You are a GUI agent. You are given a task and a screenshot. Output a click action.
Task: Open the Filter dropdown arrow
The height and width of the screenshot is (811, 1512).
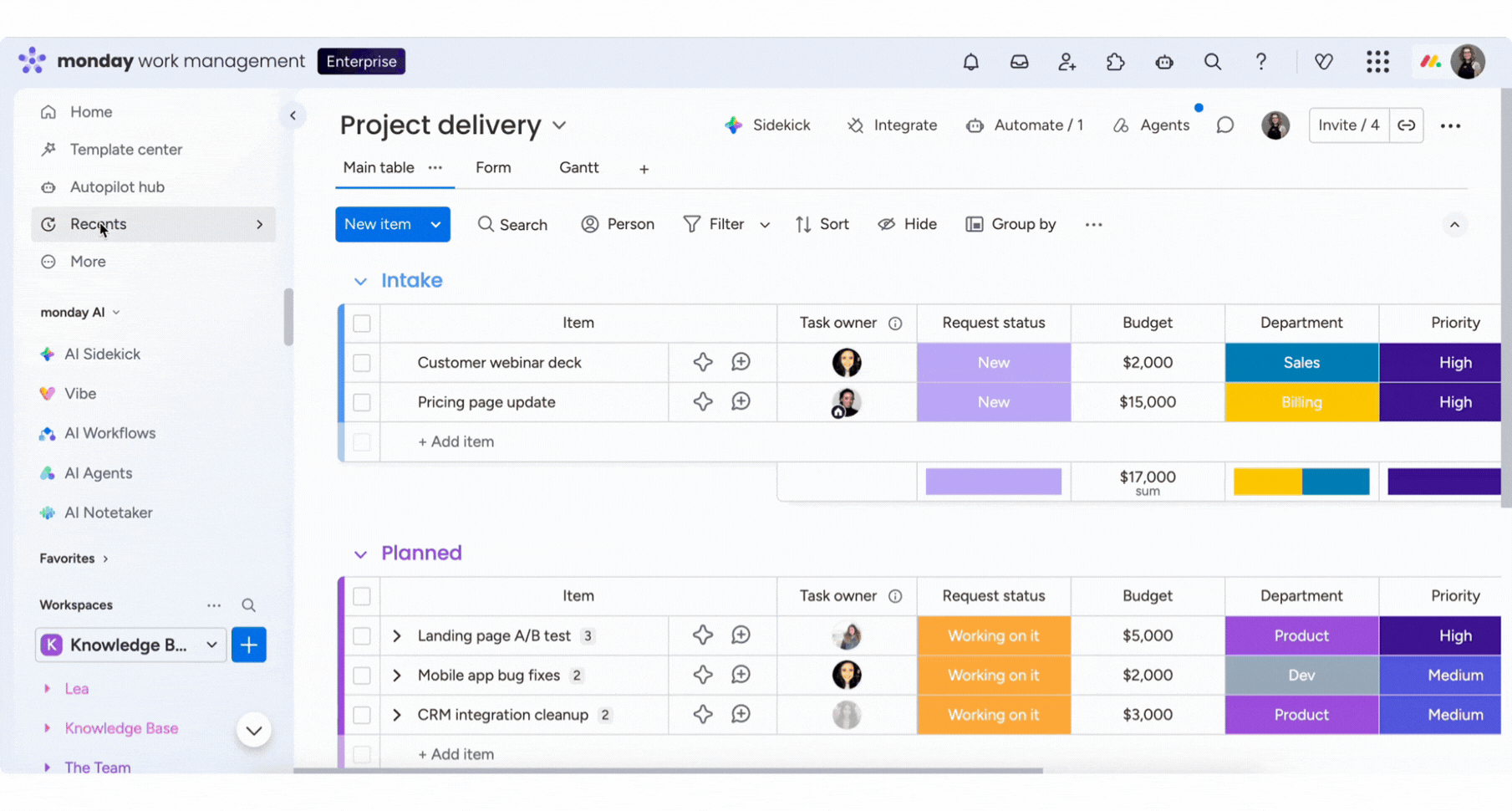764,225
